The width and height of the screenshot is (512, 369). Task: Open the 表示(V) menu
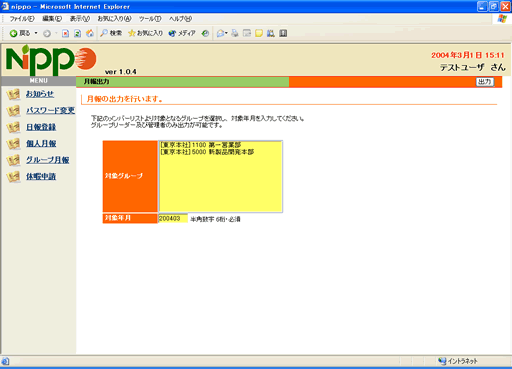click(80, 19)
